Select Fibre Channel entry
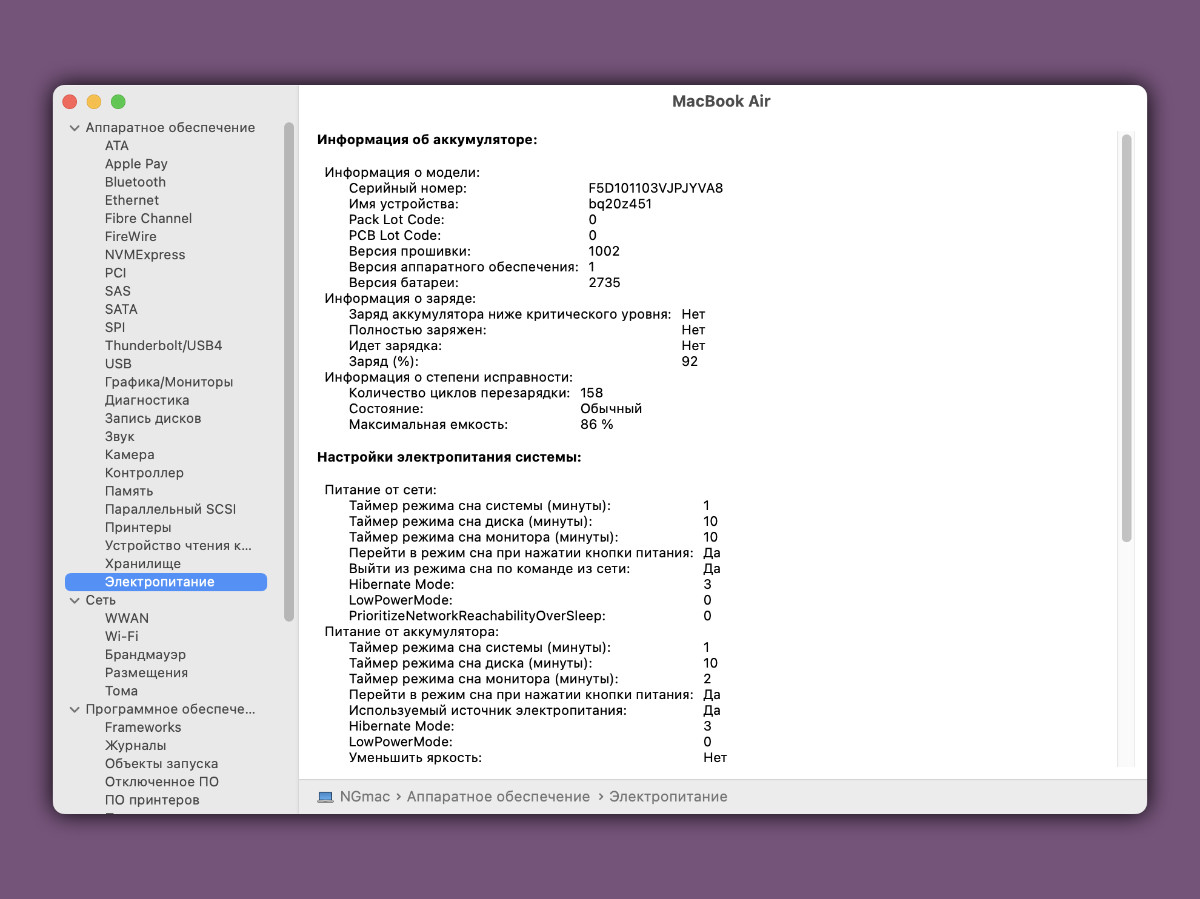 click(148, 218)
